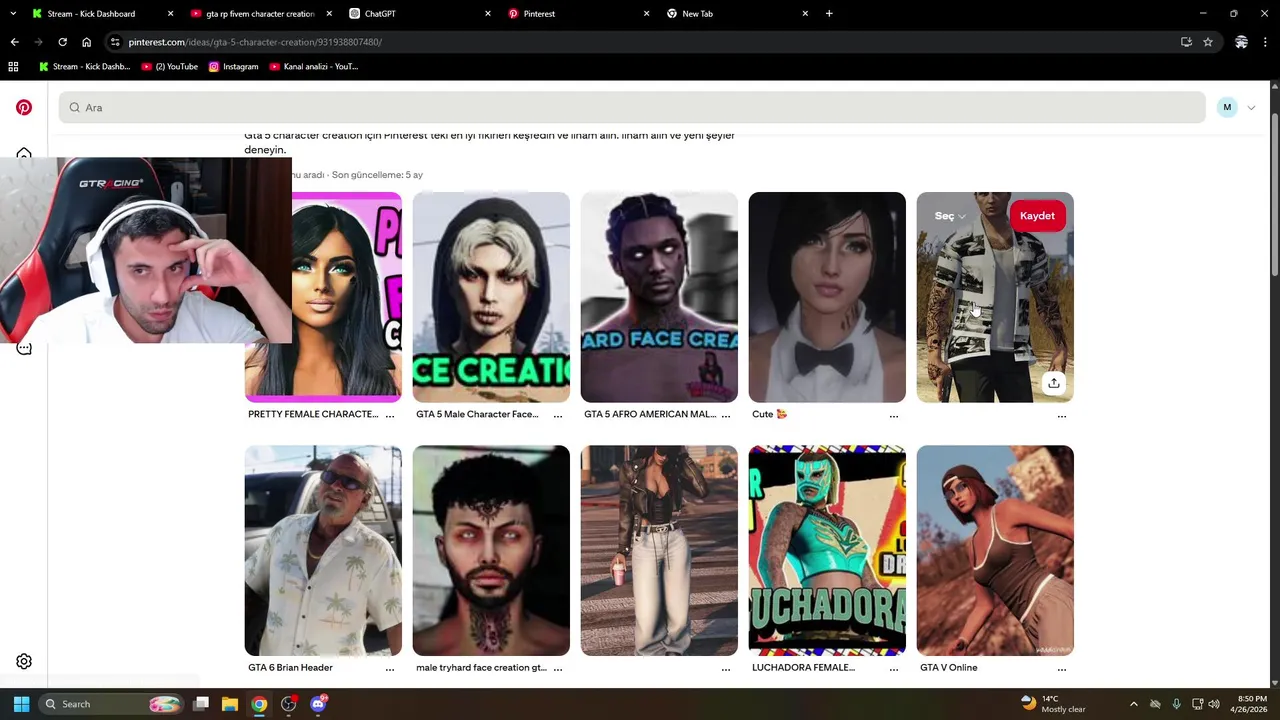
Task: Open more options for the leather jacket outfit pin
Action: [726, 668]
